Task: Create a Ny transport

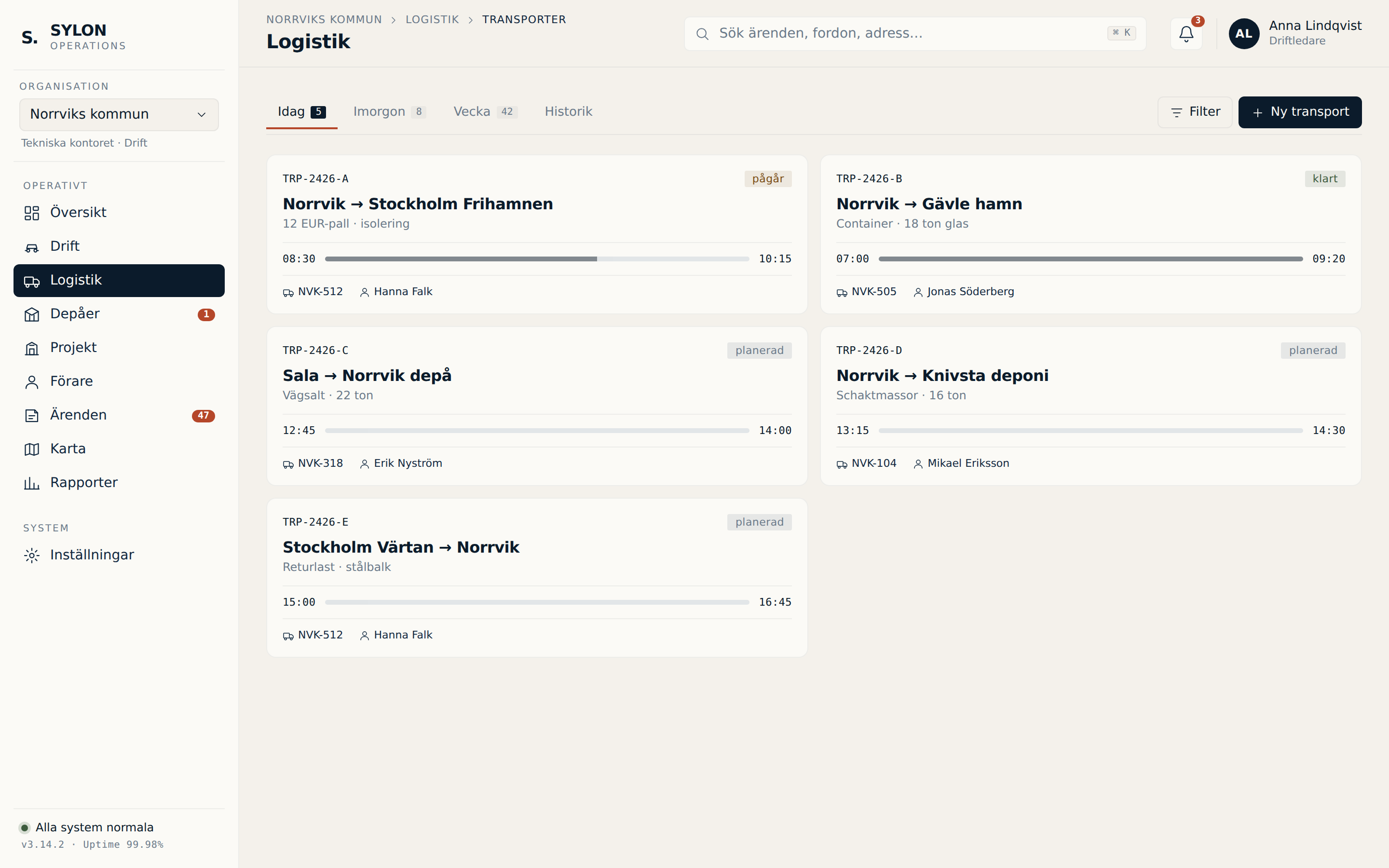Action: (1299, 112)
